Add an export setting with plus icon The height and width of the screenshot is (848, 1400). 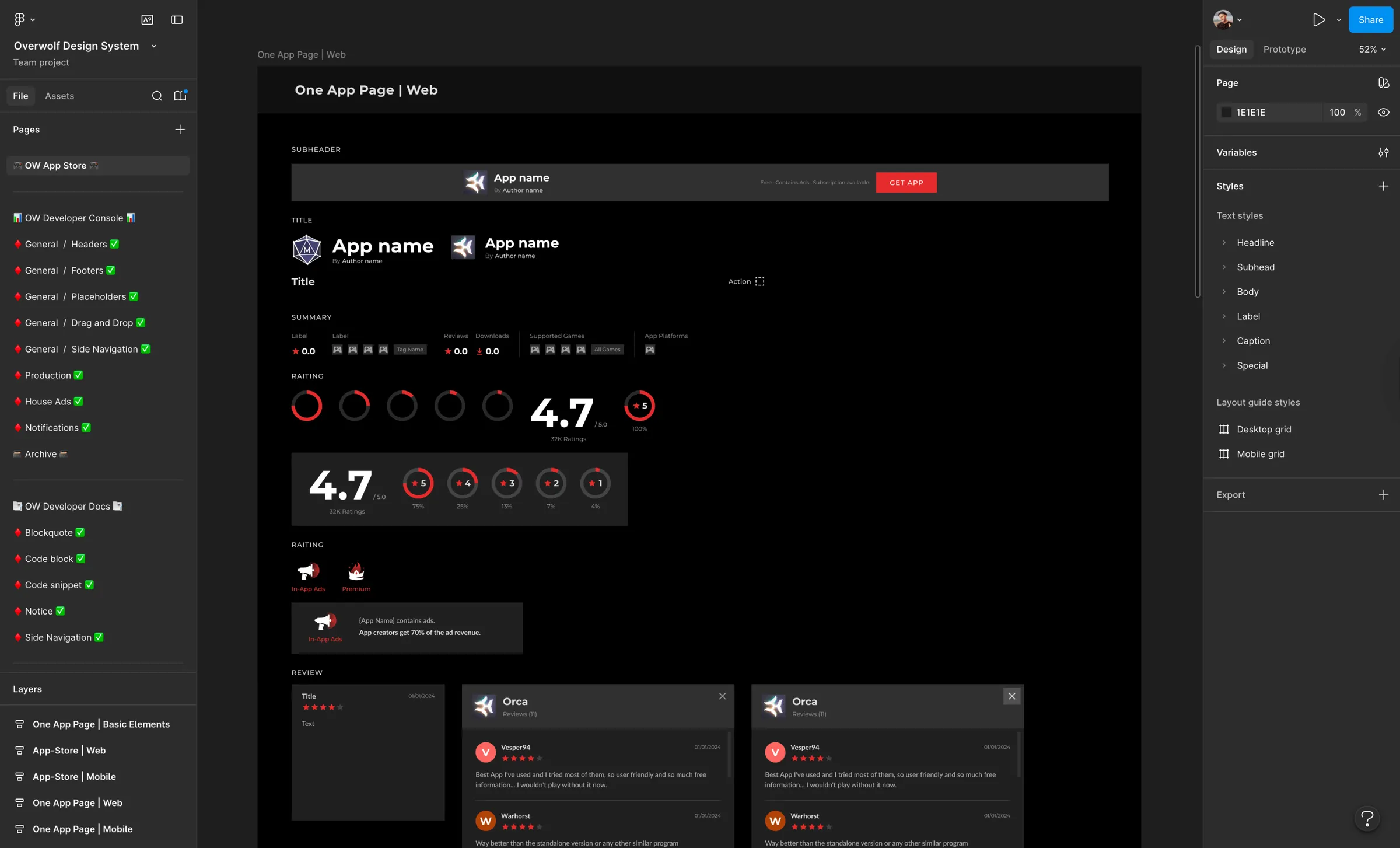pyautogui.click(x=1383, y=495)
